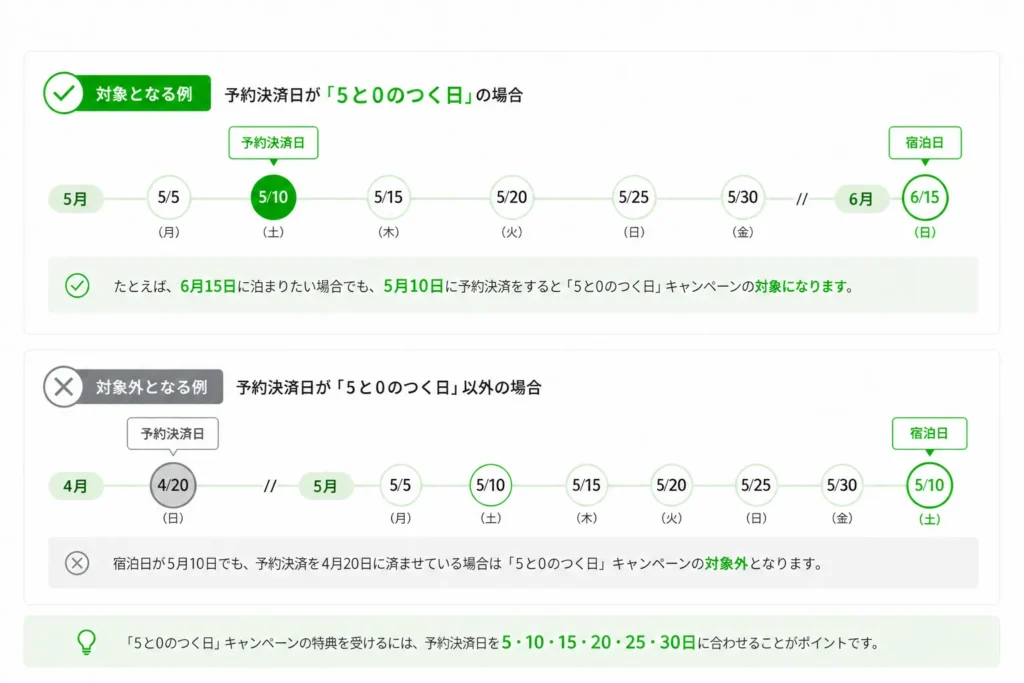This screenshot has height=683, width=1024.
Task: Select the filled green 5/10 date circle
Action: coord(273,198)
